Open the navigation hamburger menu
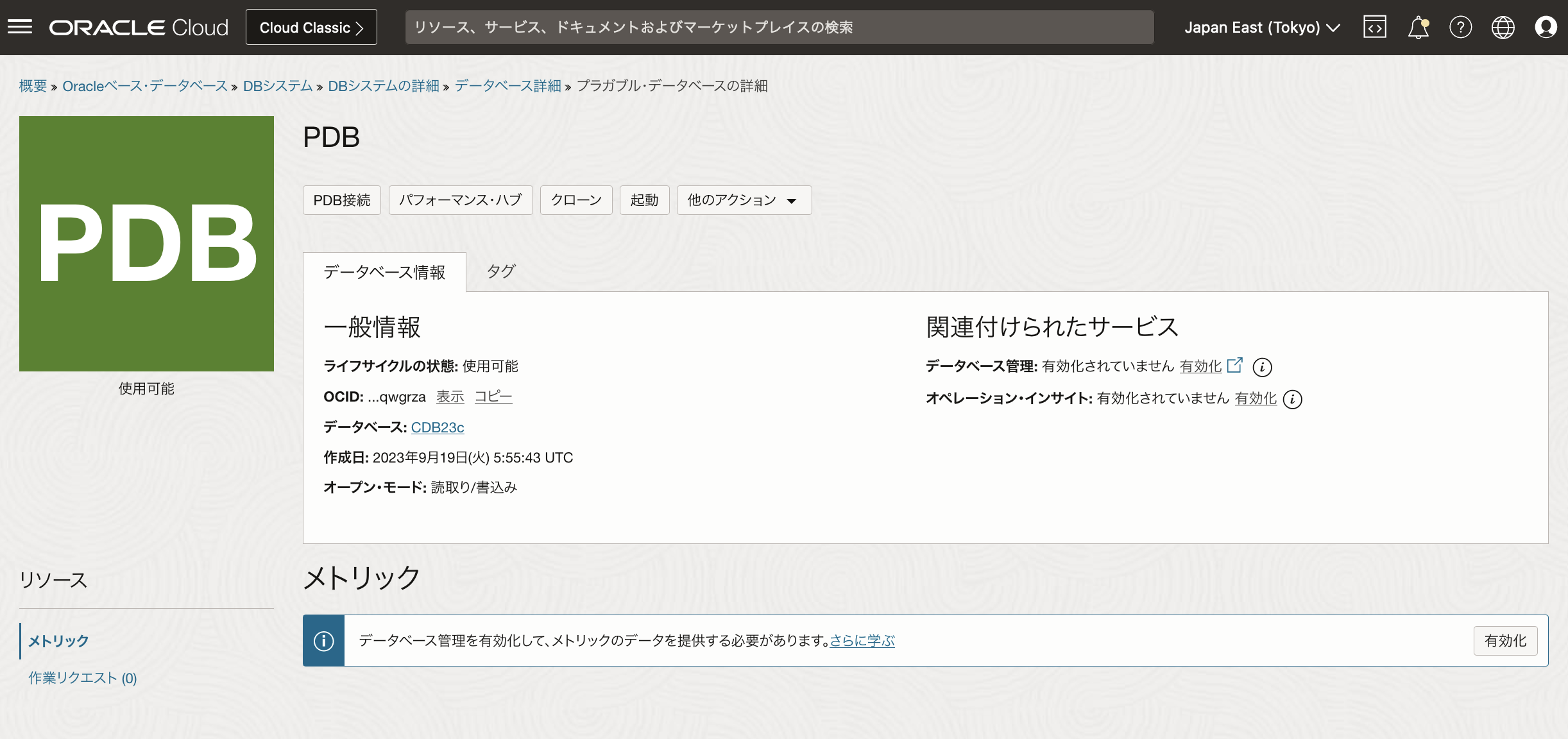This screenshot has width=1568, height=739. tap(20, 26)
